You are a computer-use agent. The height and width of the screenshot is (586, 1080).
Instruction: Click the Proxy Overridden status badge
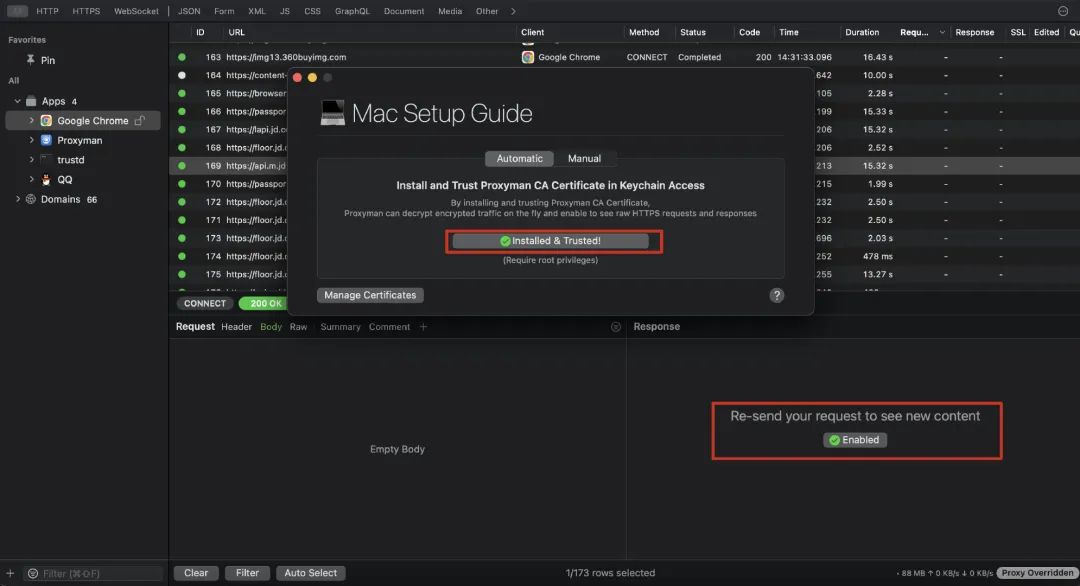tap(1037, 573)
